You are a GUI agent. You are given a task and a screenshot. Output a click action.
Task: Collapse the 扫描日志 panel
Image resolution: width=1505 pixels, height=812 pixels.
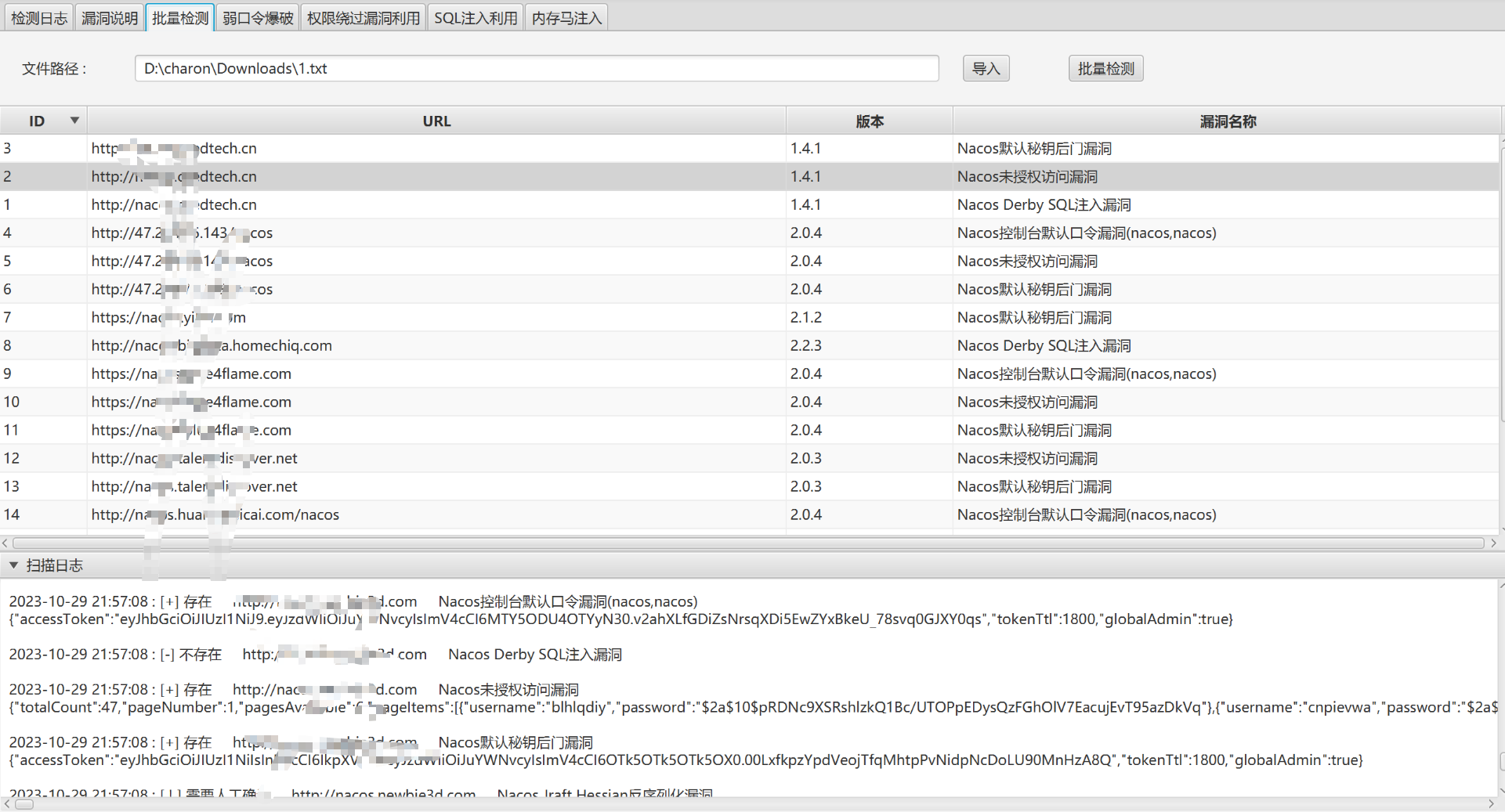[13, 565]
